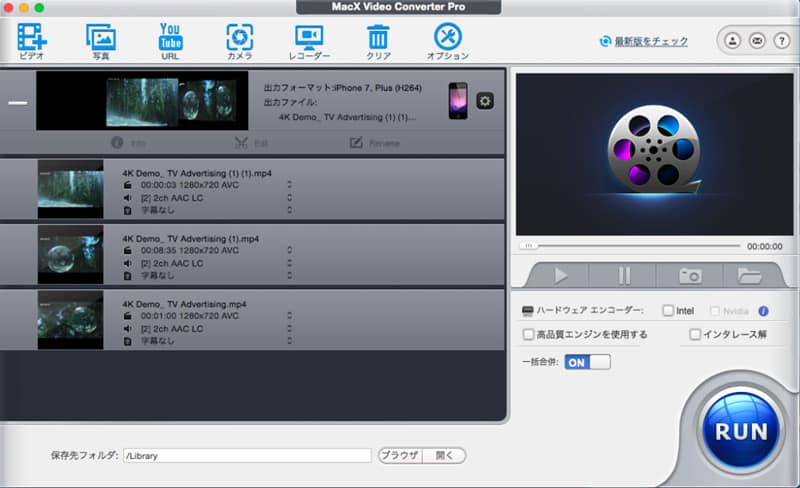Take a snapshot with camera icon

[x=690, y=276]
